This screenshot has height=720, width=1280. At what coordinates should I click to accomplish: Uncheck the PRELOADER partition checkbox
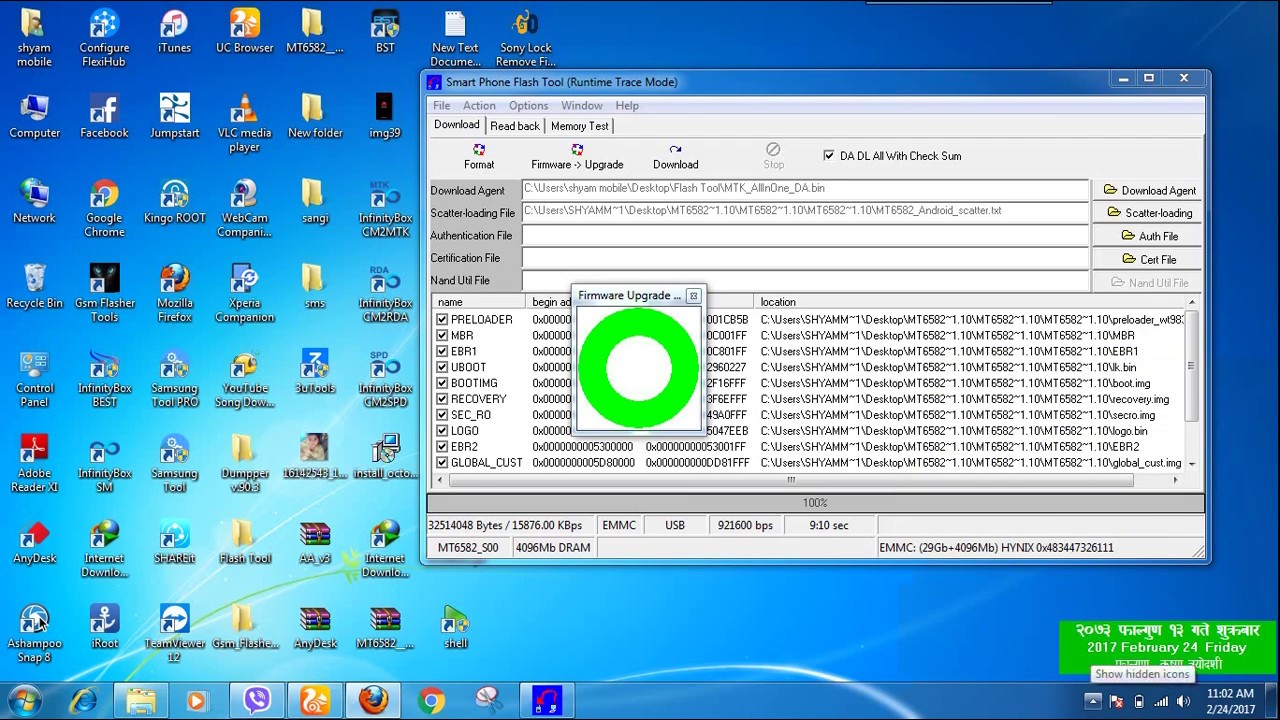click(x=442, y=319)
